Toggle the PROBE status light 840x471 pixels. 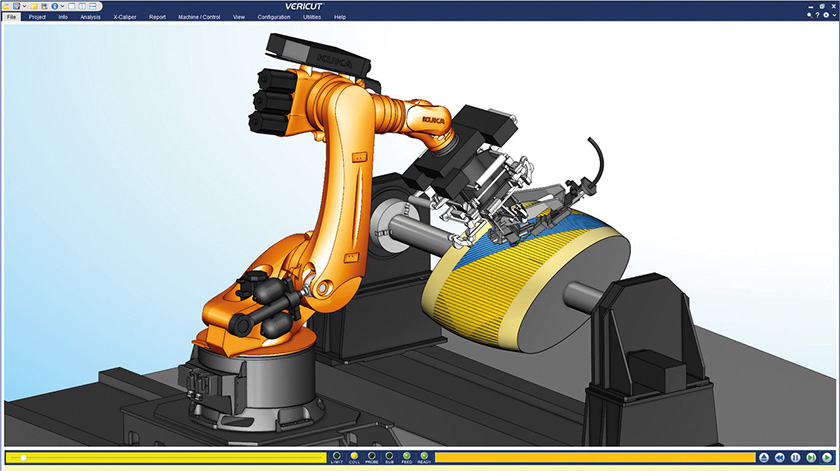(x=371, y=456)
